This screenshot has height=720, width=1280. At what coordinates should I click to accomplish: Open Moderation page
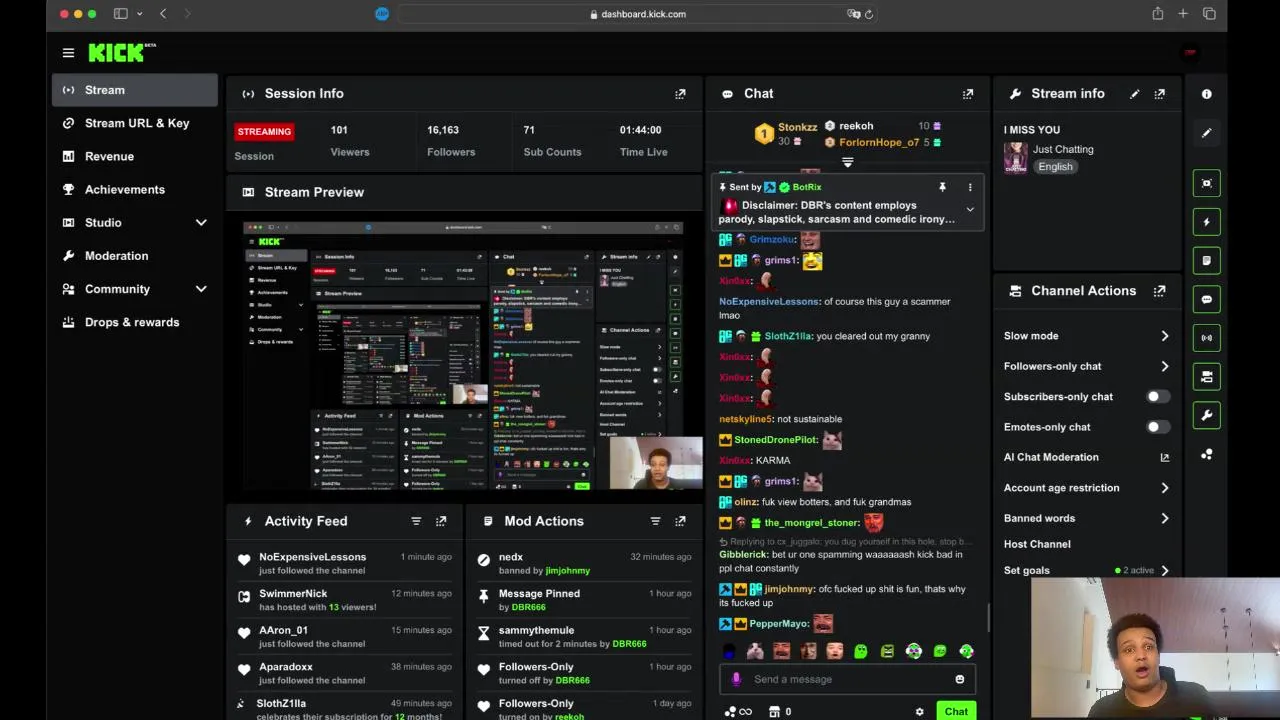[134, 256]
